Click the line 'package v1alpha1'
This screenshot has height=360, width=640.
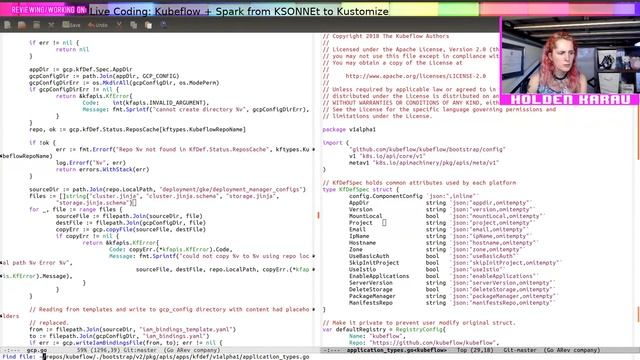(x=349, y=129)
